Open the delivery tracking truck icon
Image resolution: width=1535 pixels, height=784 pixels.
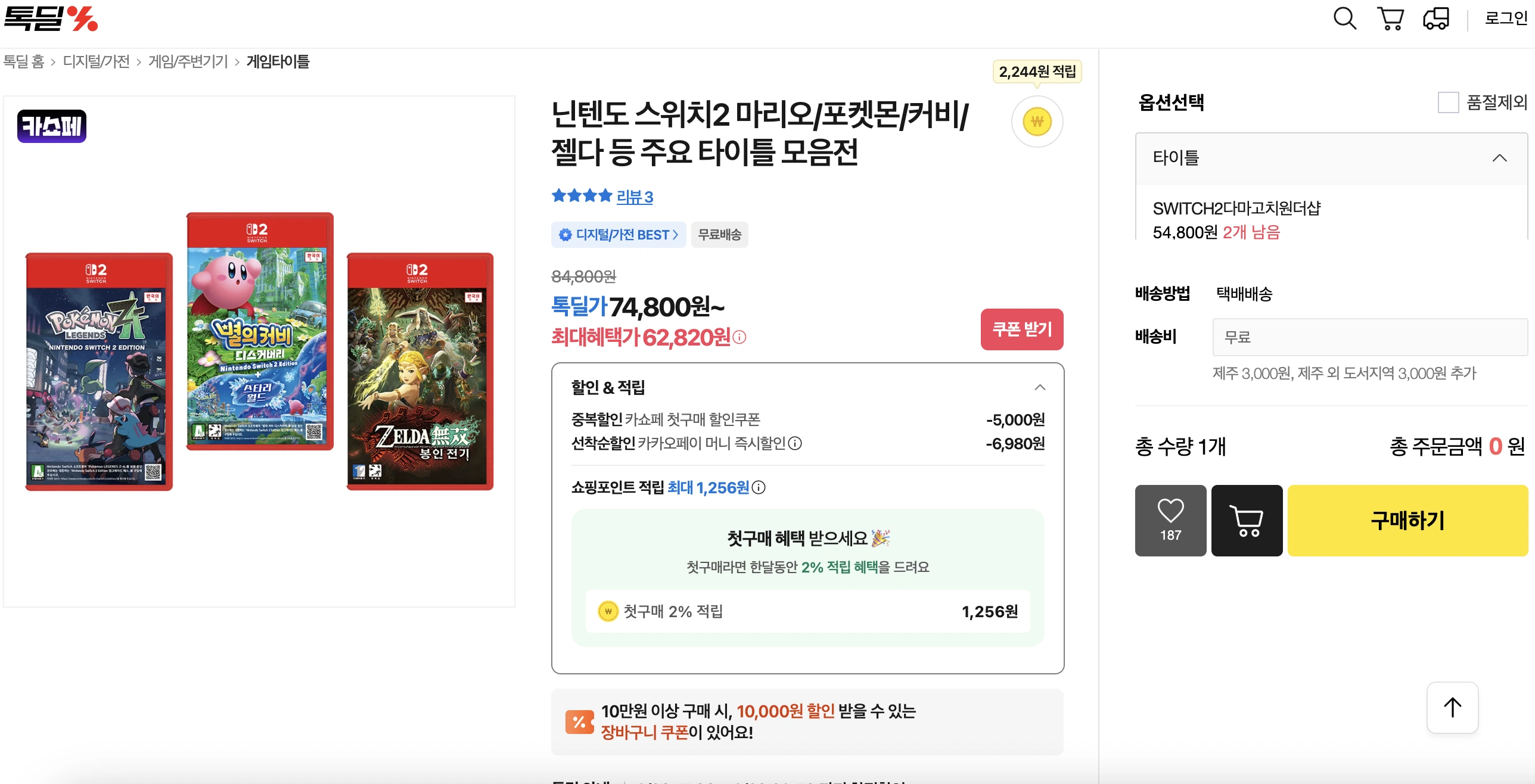(x=1436, y=18)
